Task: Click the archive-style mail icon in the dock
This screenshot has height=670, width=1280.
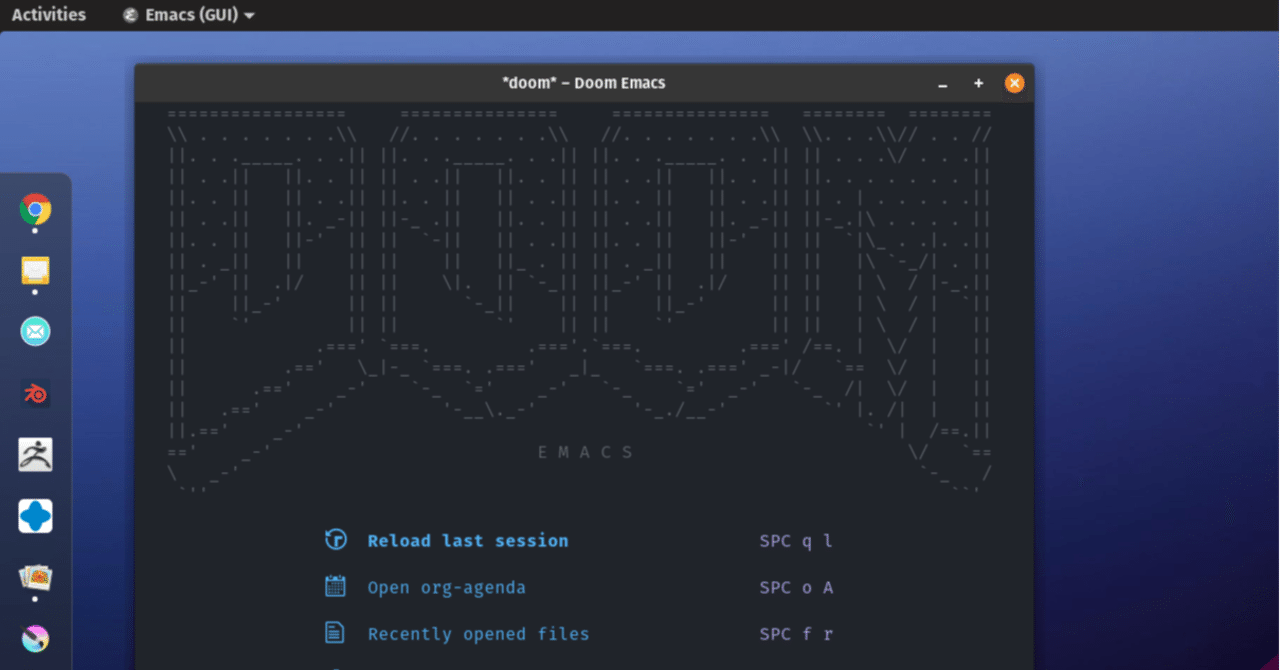Action: (x=35, y=270)
